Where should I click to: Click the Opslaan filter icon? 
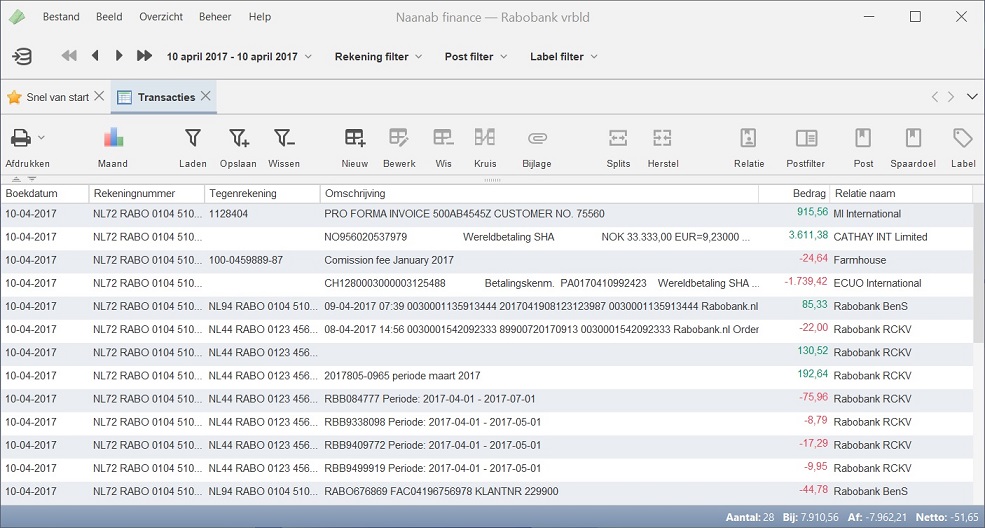(x=238, y=138)
